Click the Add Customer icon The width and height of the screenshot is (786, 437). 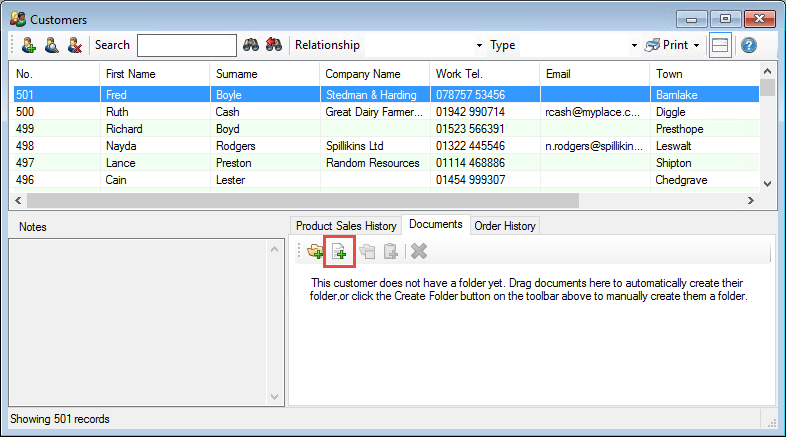(x=28, y=45)
